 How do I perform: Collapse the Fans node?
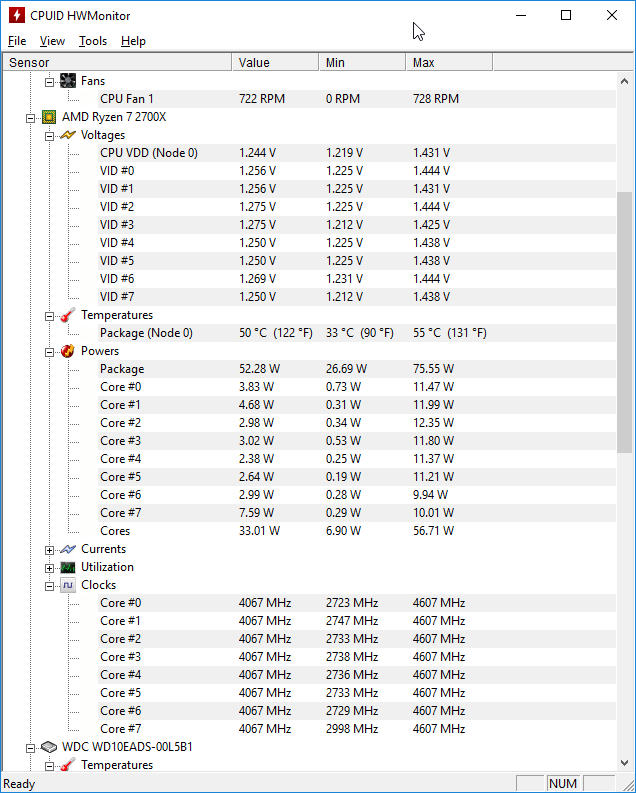(49, 82)
